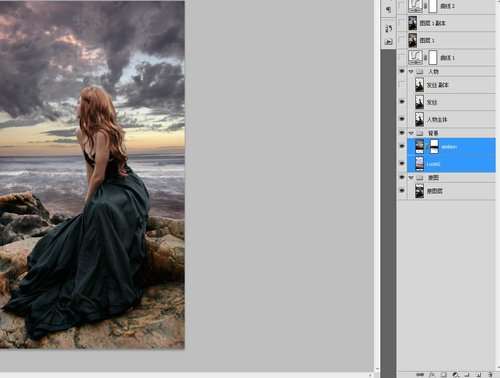Collapse the 人物 group triangle
Viewport: 500px width, 378px height.
pos(411,71)
